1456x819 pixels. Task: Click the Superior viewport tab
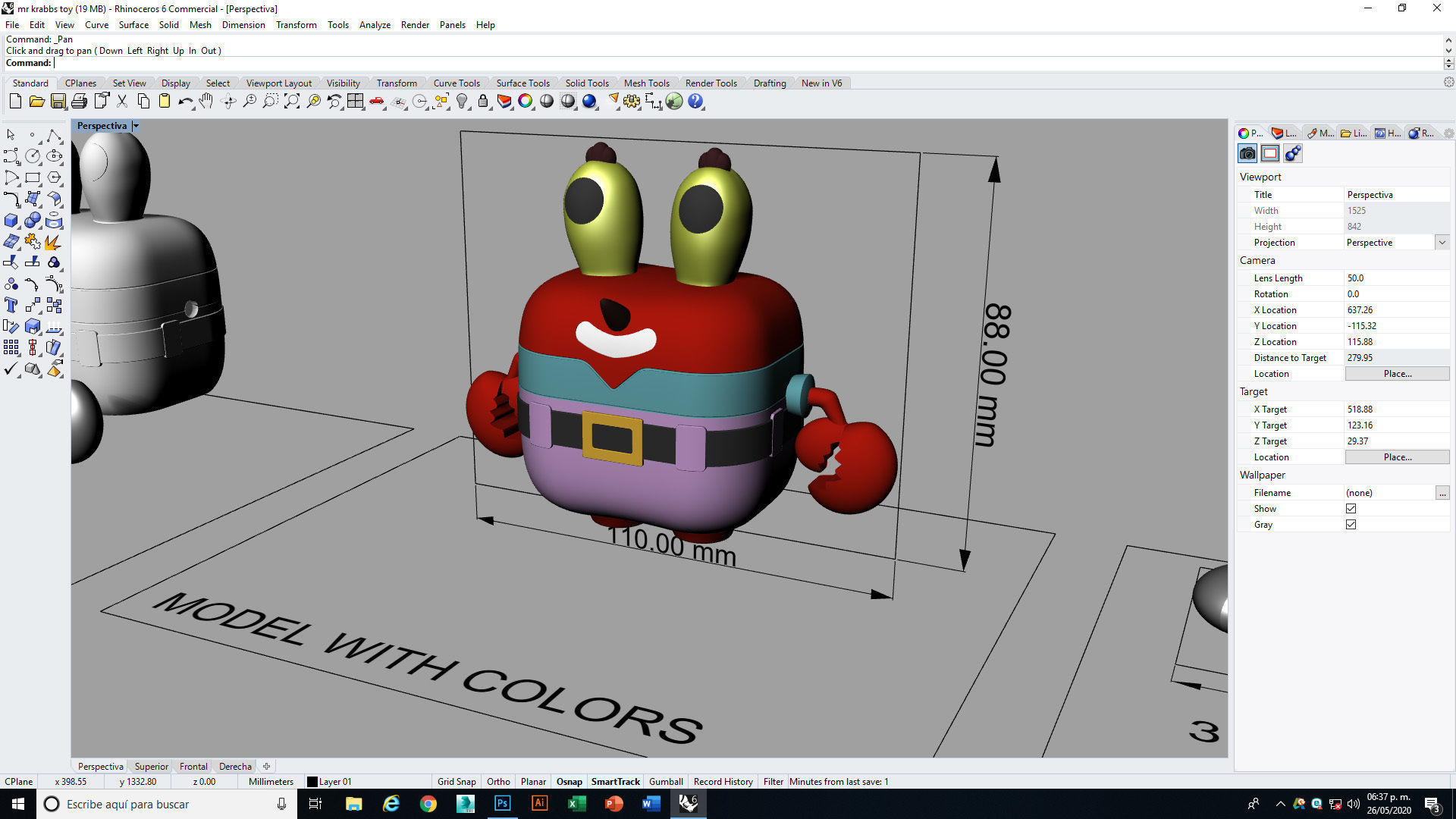[x=151, y=767]
